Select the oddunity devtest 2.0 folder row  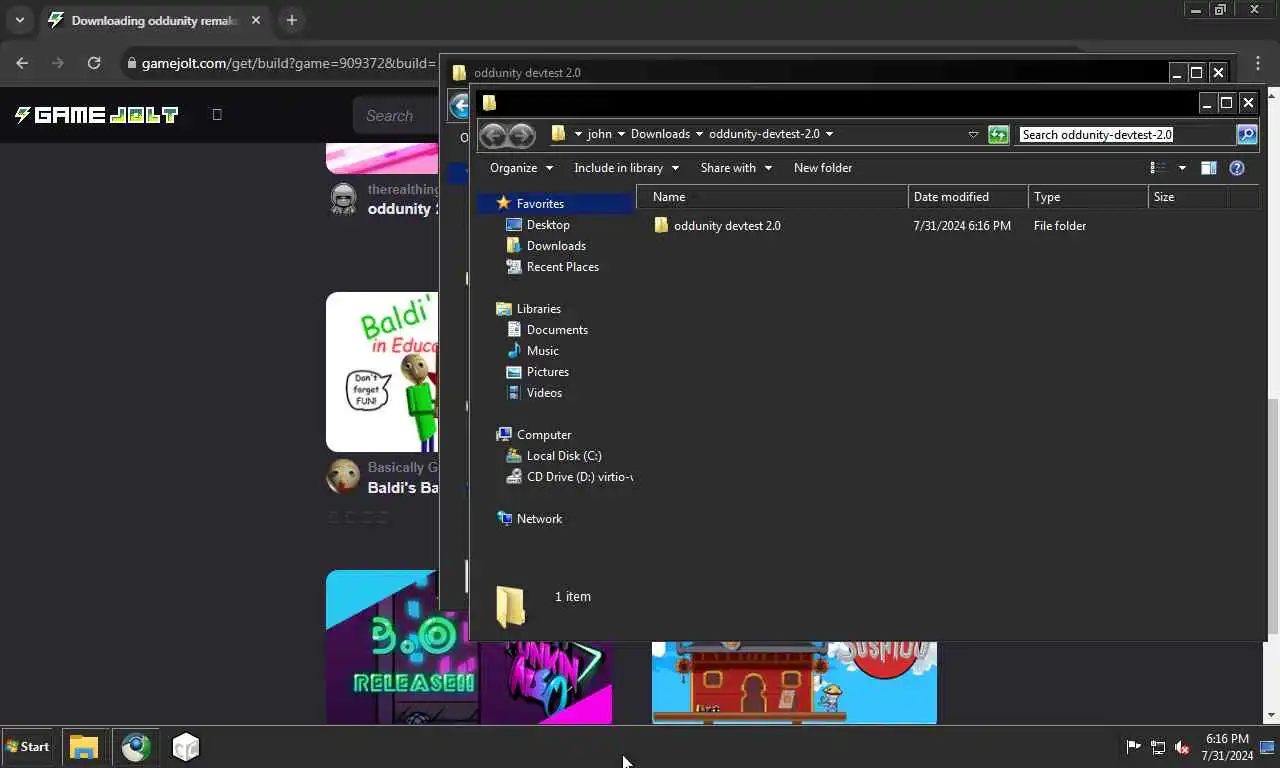[x=950, y=226]
